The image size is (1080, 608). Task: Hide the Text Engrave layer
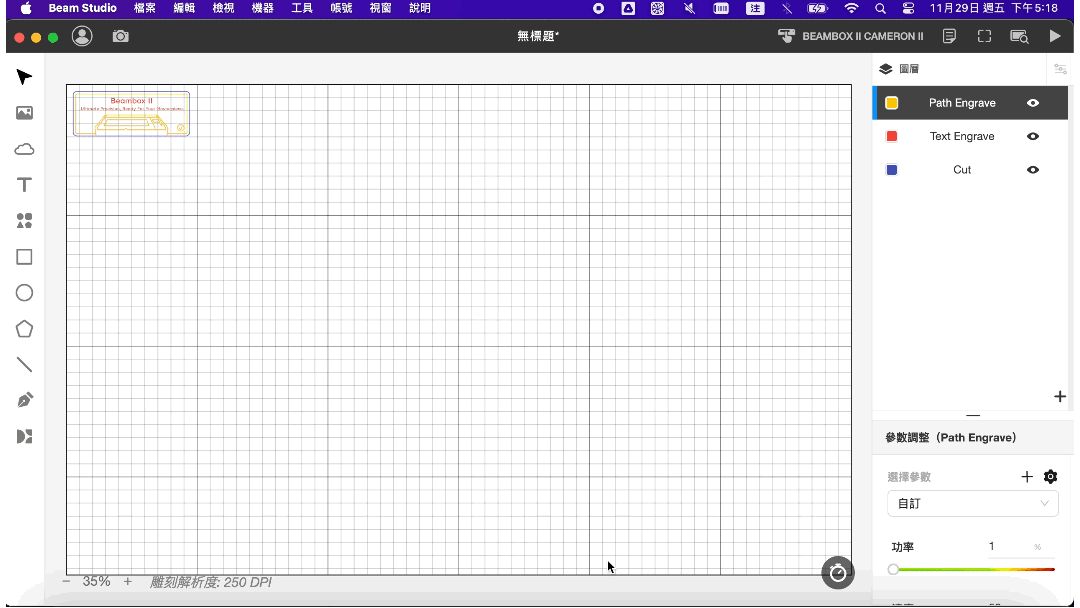click(x=1032, y=136)
